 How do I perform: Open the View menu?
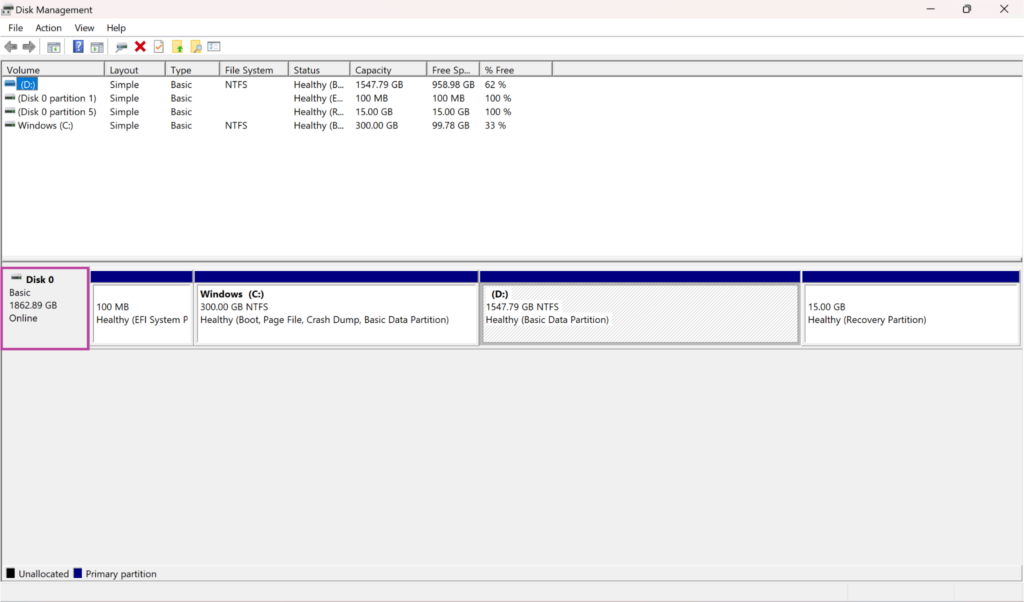[x=84, y=27]
